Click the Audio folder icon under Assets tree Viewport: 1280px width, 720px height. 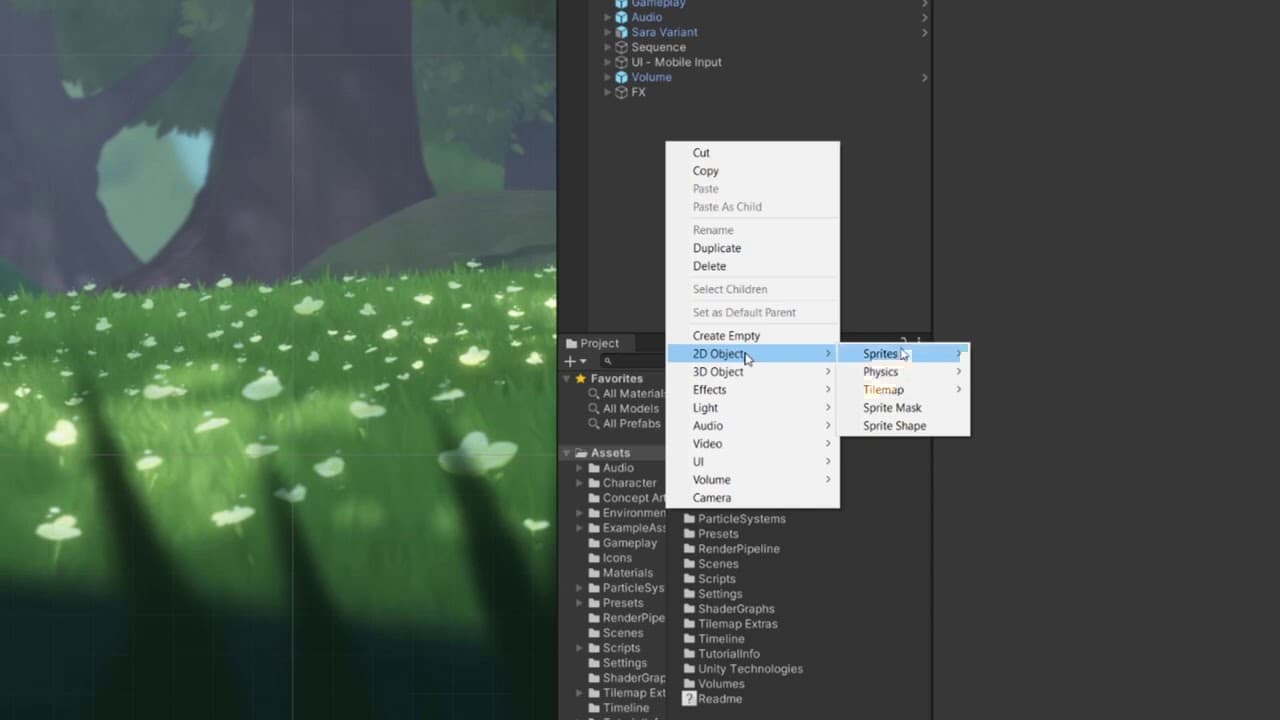point(594,468)
